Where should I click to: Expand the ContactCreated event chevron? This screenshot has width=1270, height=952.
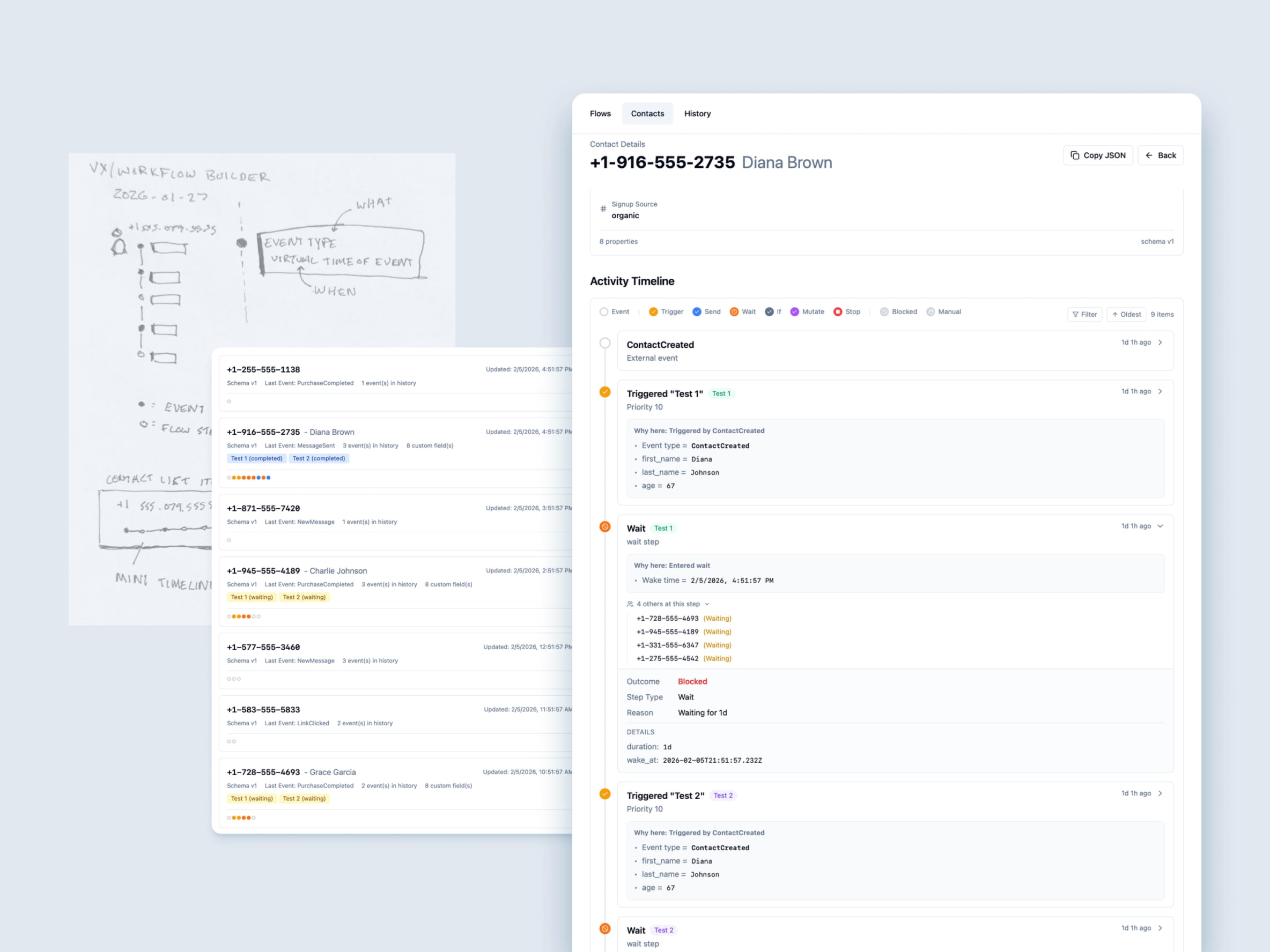coord(1161,343)
